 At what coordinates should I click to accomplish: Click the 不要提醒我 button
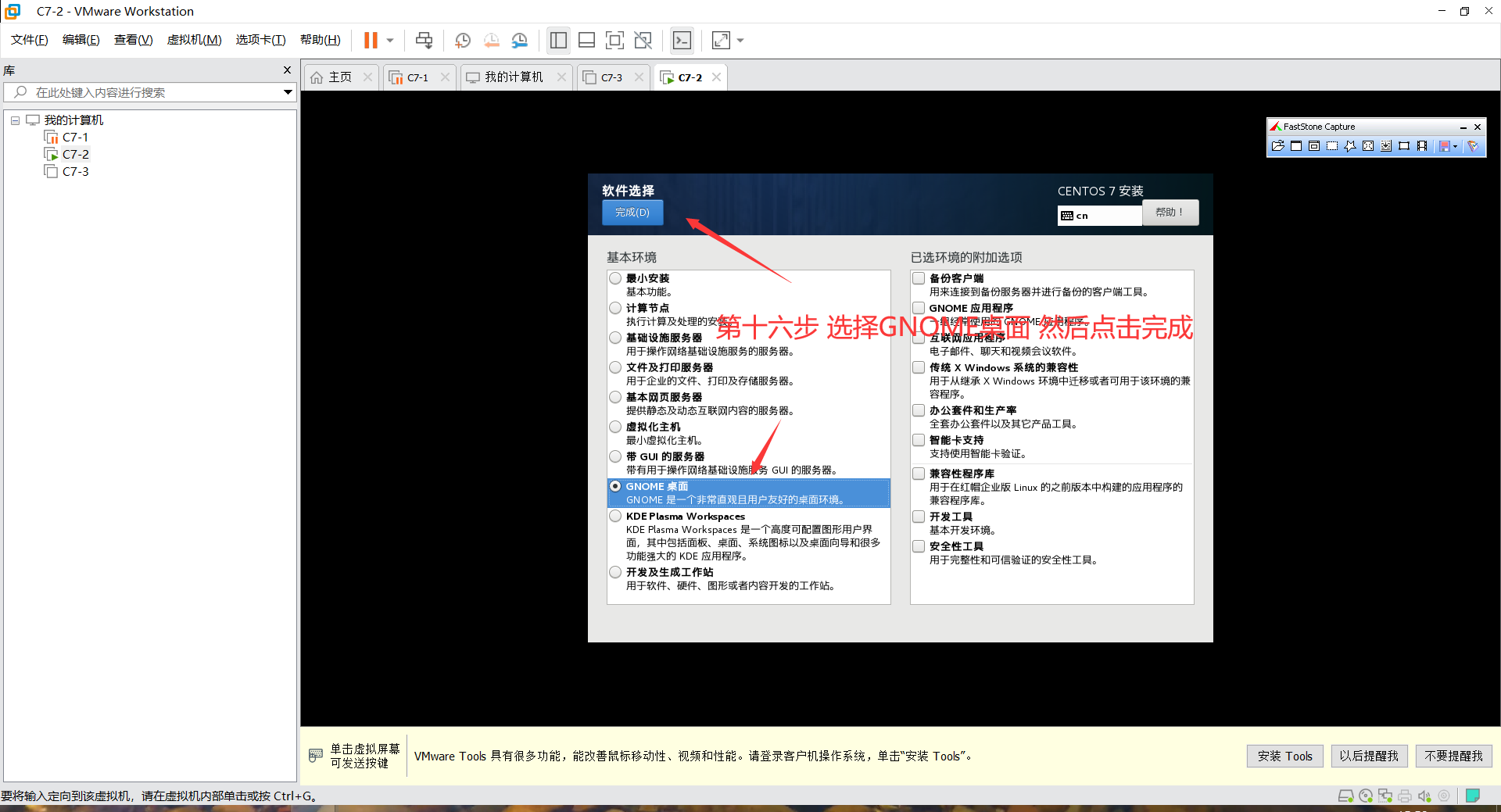point(1454,756)
